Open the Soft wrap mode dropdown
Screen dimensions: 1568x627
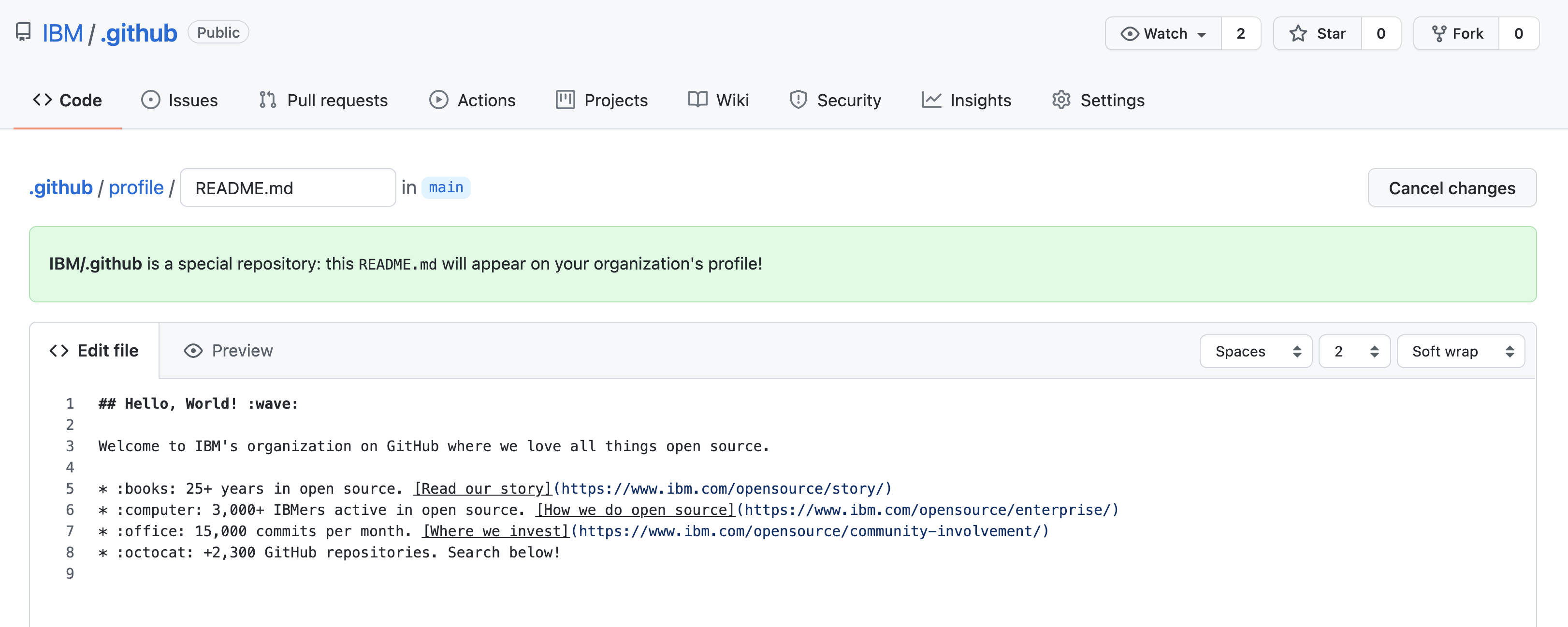point(1461,352)
